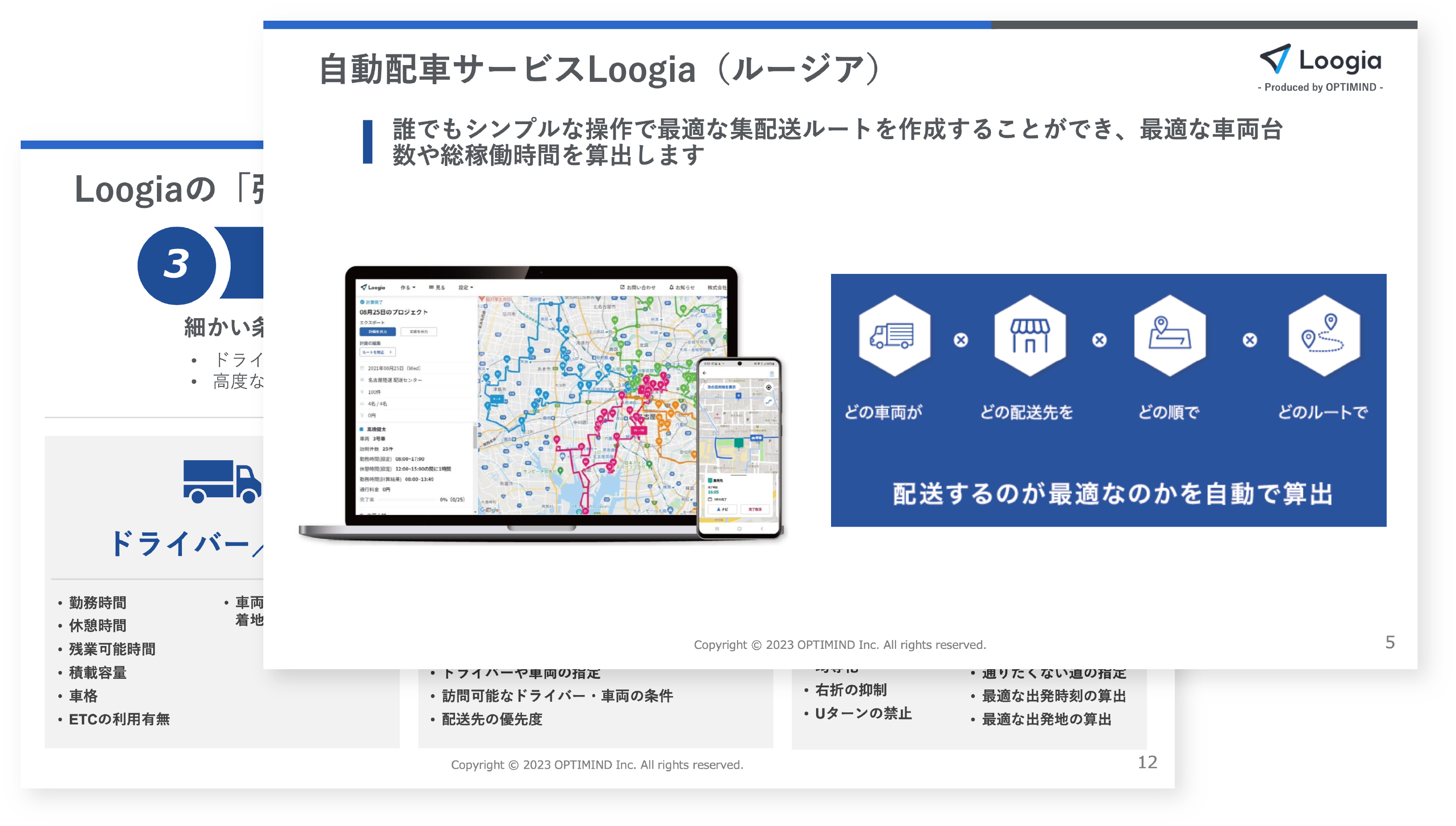Click the locate-me target icon on phone map
Image resolution: width=1456 pixels, height=826 pixels.
tap(768, 387)
